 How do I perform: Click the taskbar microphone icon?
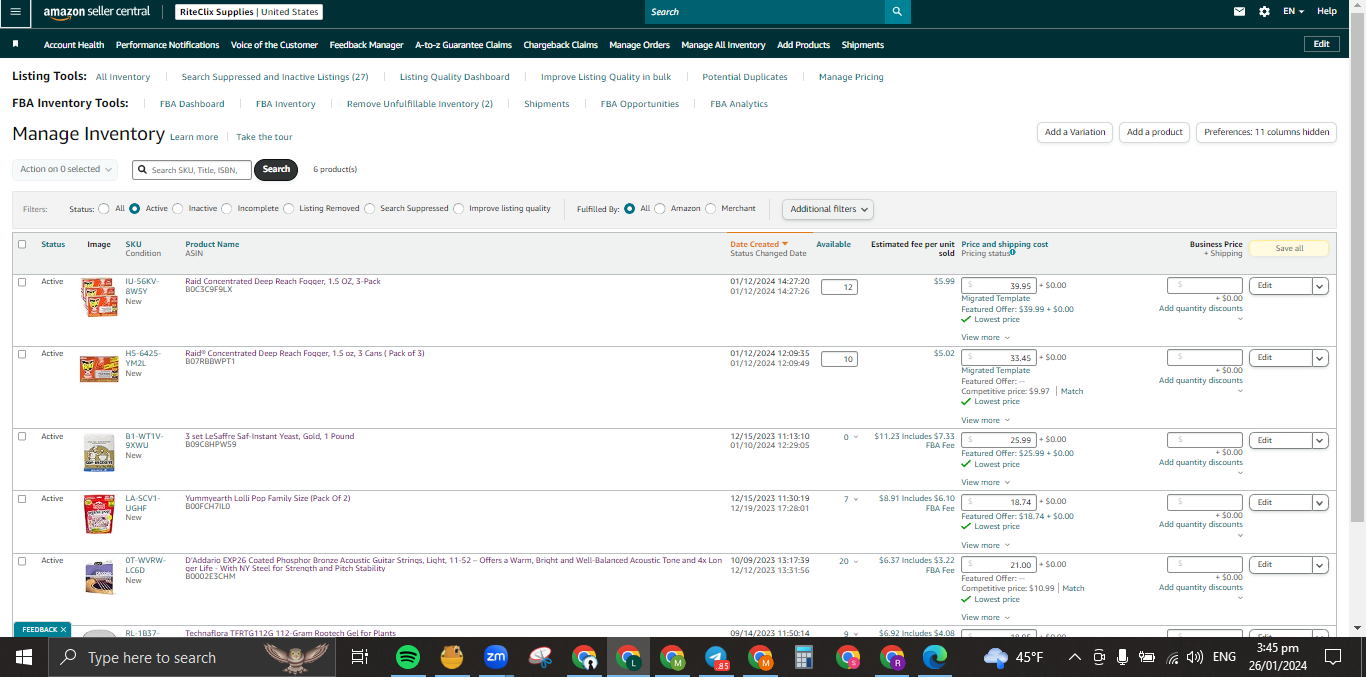(1123, 657)
